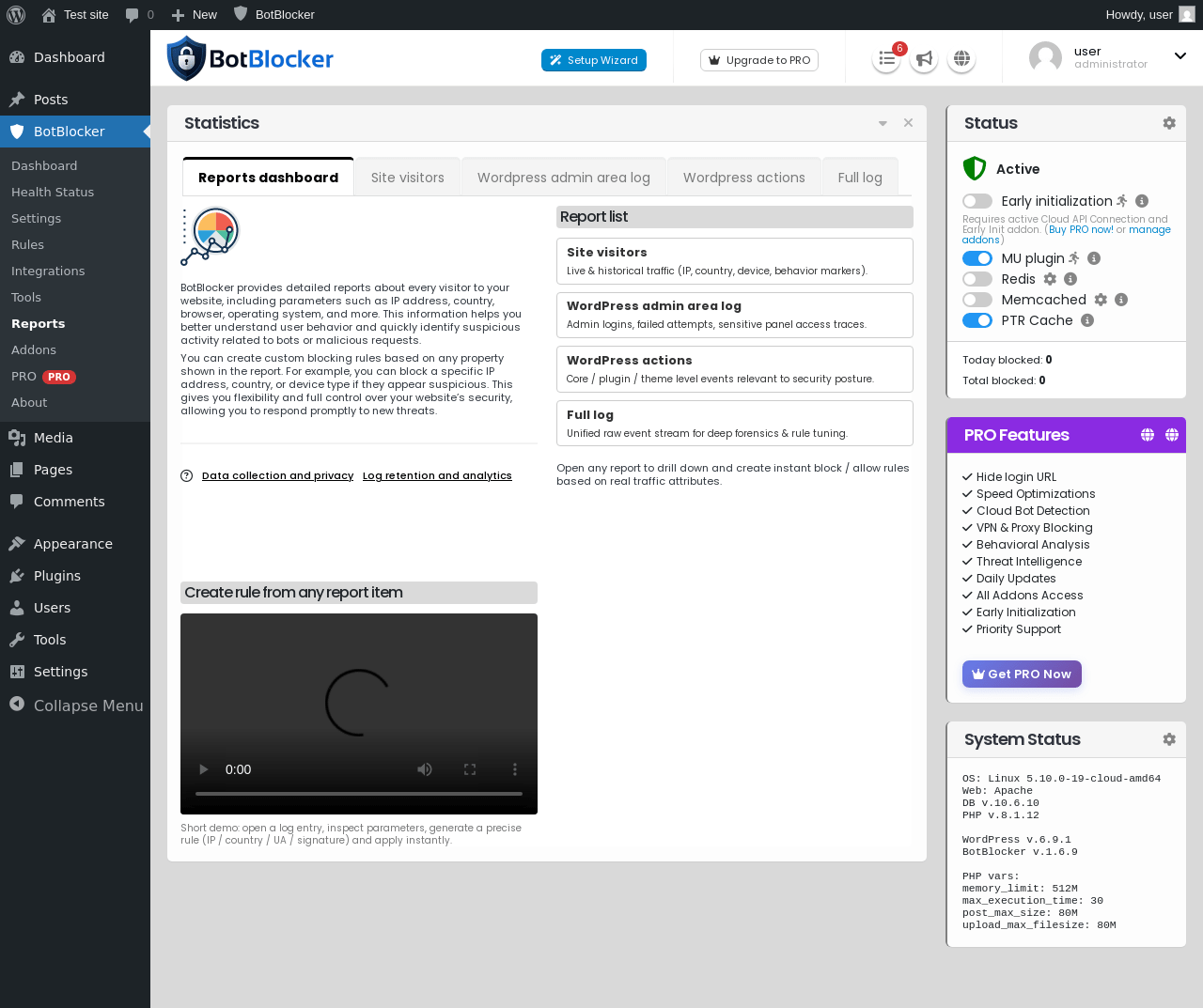The image size is (1203, 1008).
Task: Open the BotBlocker shield item in the admin bar
Action: click(x=274, y=14)
